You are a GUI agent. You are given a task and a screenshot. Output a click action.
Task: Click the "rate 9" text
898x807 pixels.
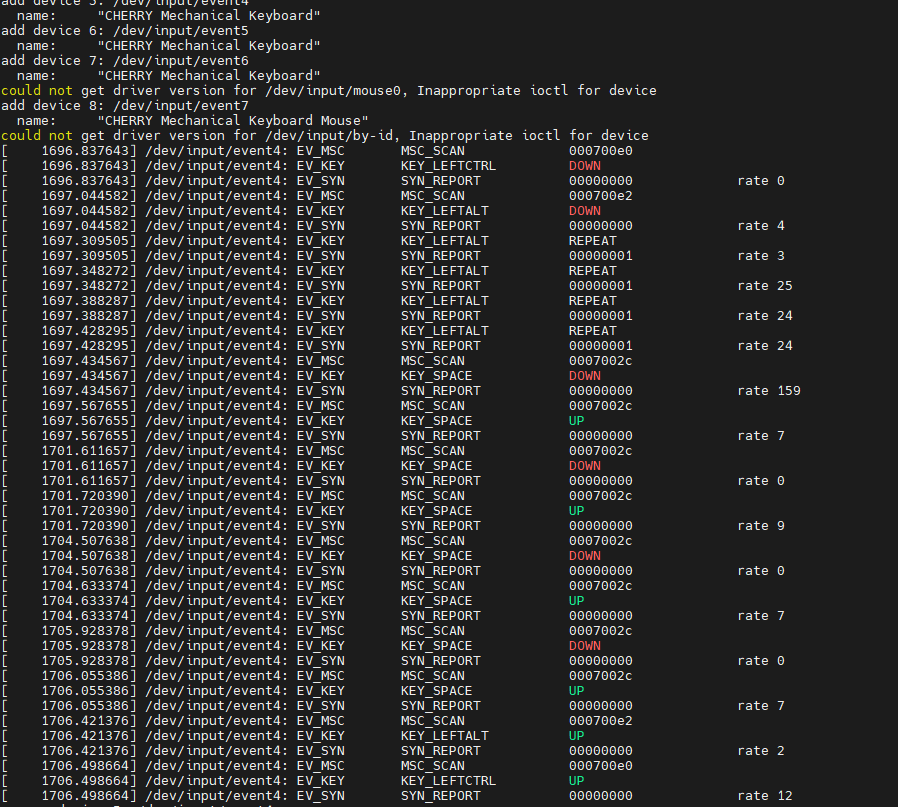(x=761, y=526)
